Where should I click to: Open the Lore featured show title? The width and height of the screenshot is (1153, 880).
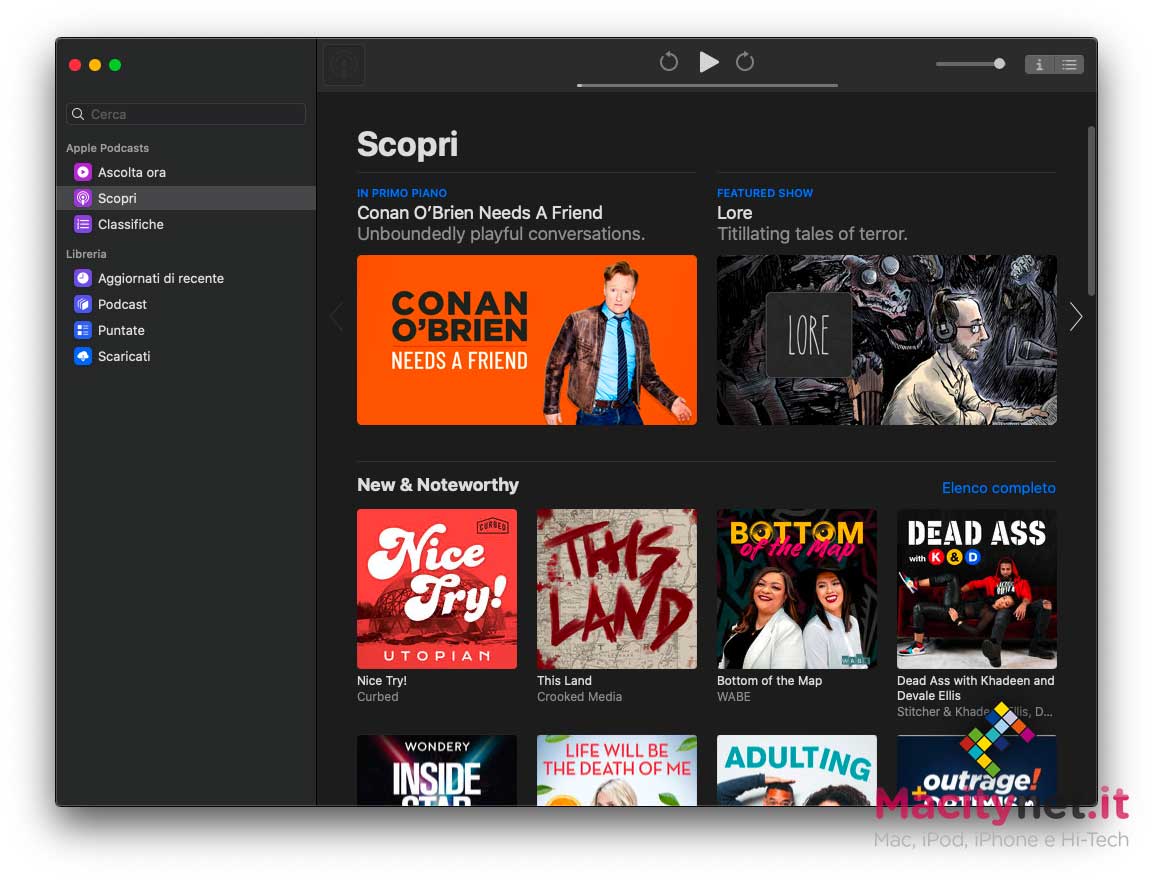point(735,212)
